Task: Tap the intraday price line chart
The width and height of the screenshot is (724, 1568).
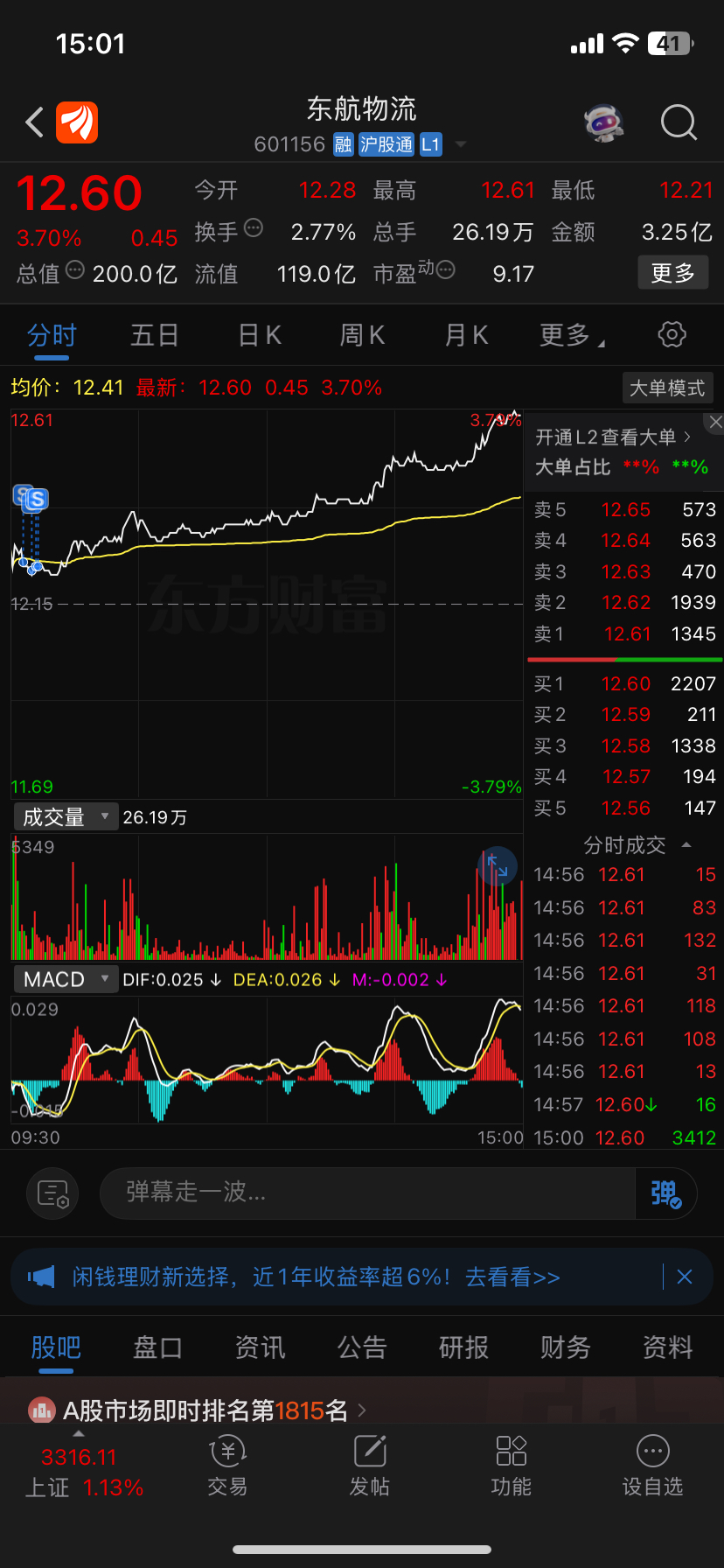Action: click(x=267, y=604)
